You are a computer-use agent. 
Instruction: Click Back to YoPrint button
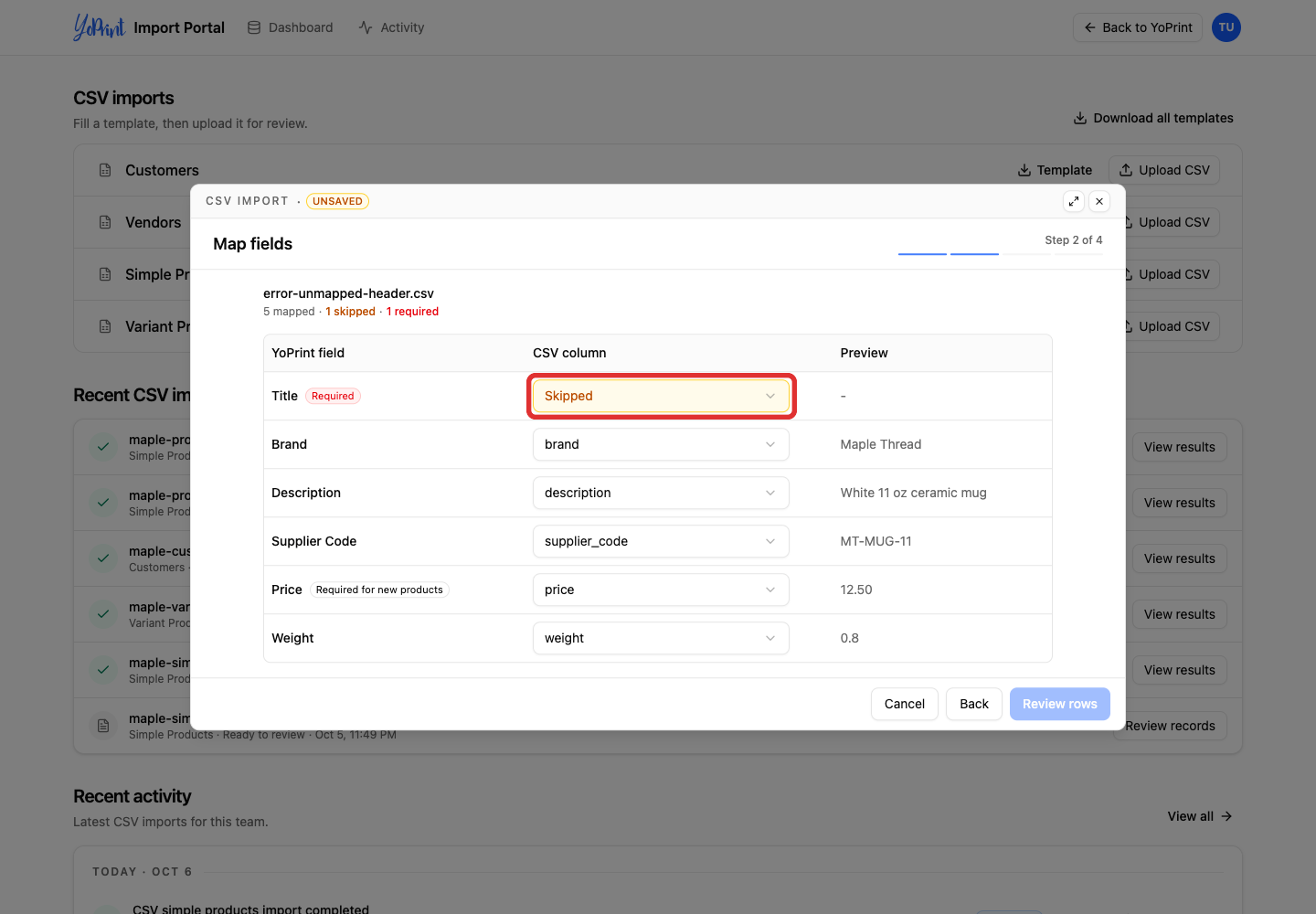tap(1138, 27)
